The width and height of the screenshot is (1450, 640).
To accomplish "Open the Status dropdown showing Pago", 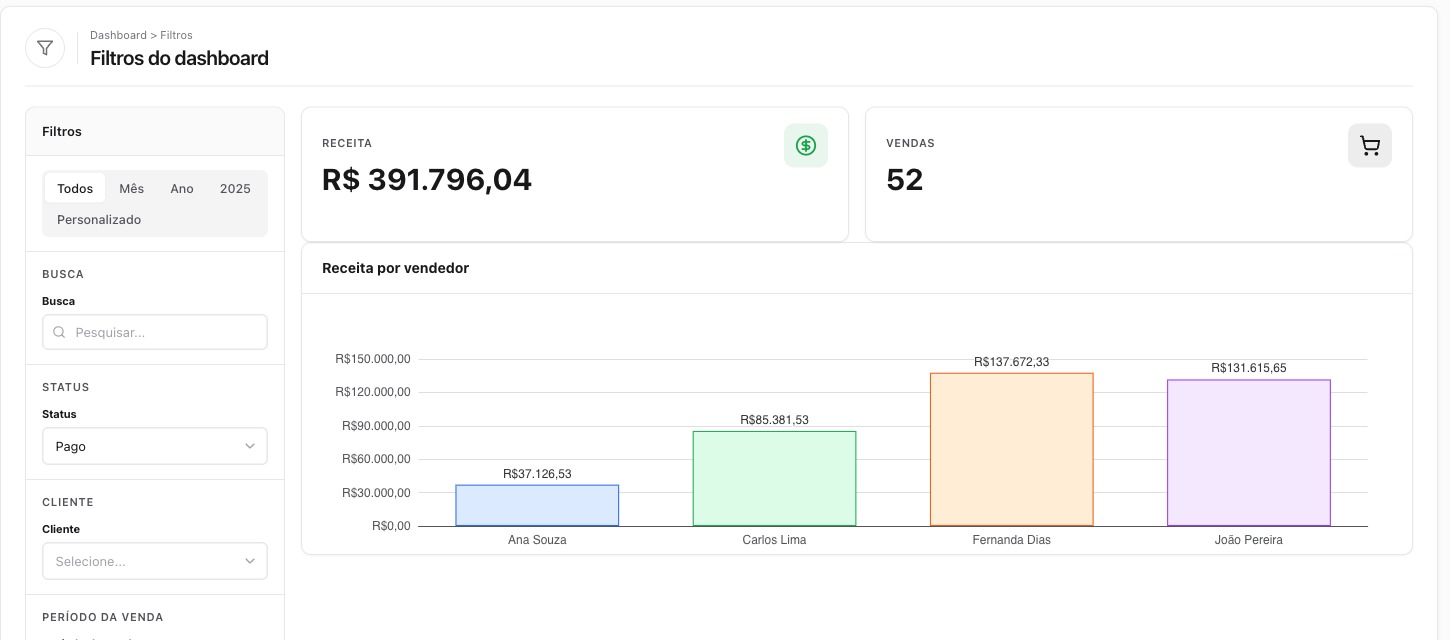I will [155, 446].
